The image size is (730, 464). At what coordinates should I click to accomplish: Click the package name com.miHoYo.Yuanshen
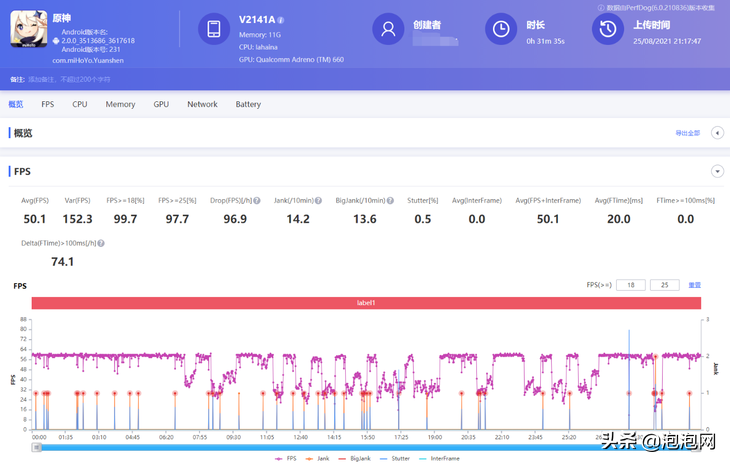(88, 61)
